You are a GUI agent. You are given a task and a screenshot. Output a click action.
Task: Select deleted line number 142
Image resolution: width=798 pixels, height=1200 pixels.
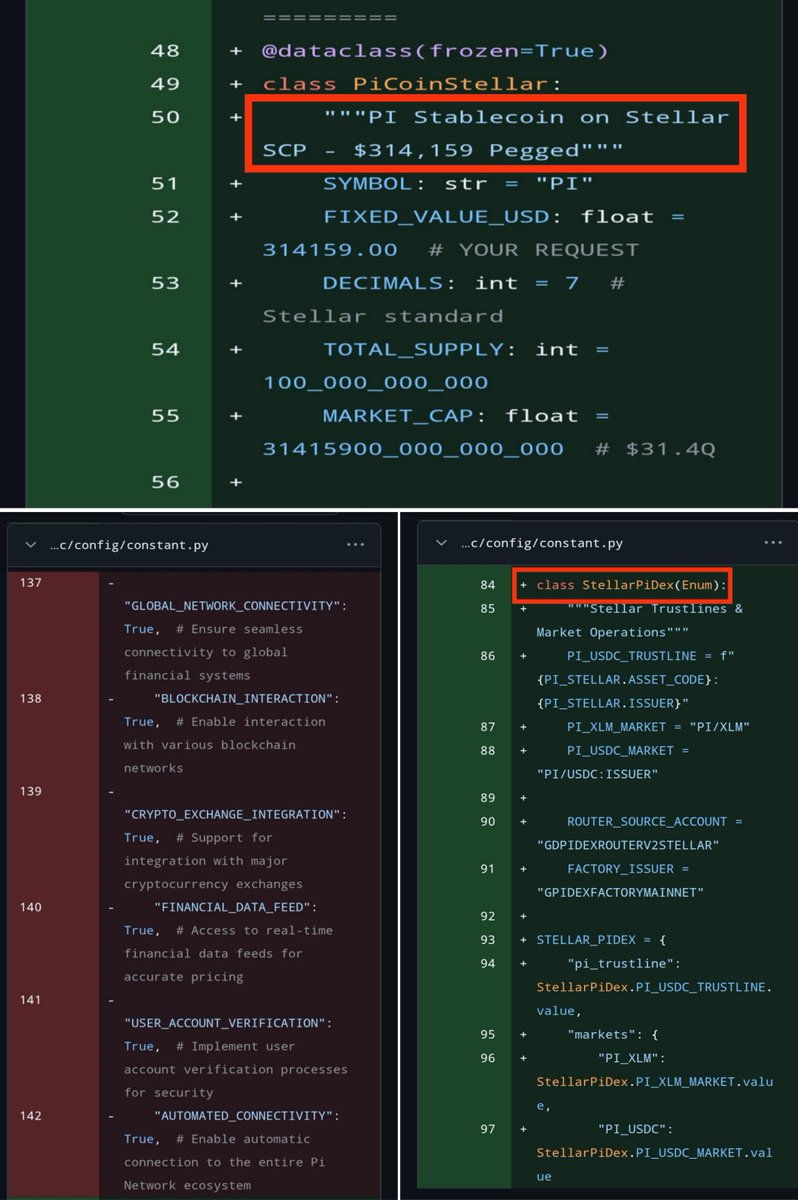point(30,1115)
